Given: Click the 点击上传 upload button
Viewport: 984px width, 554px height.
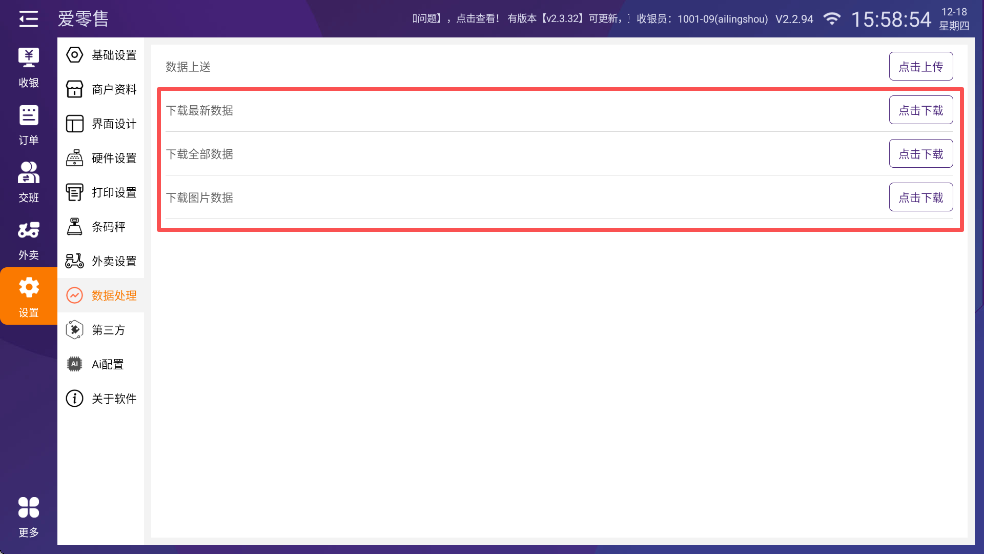Looking at the screenshot, I should (920, 67).
